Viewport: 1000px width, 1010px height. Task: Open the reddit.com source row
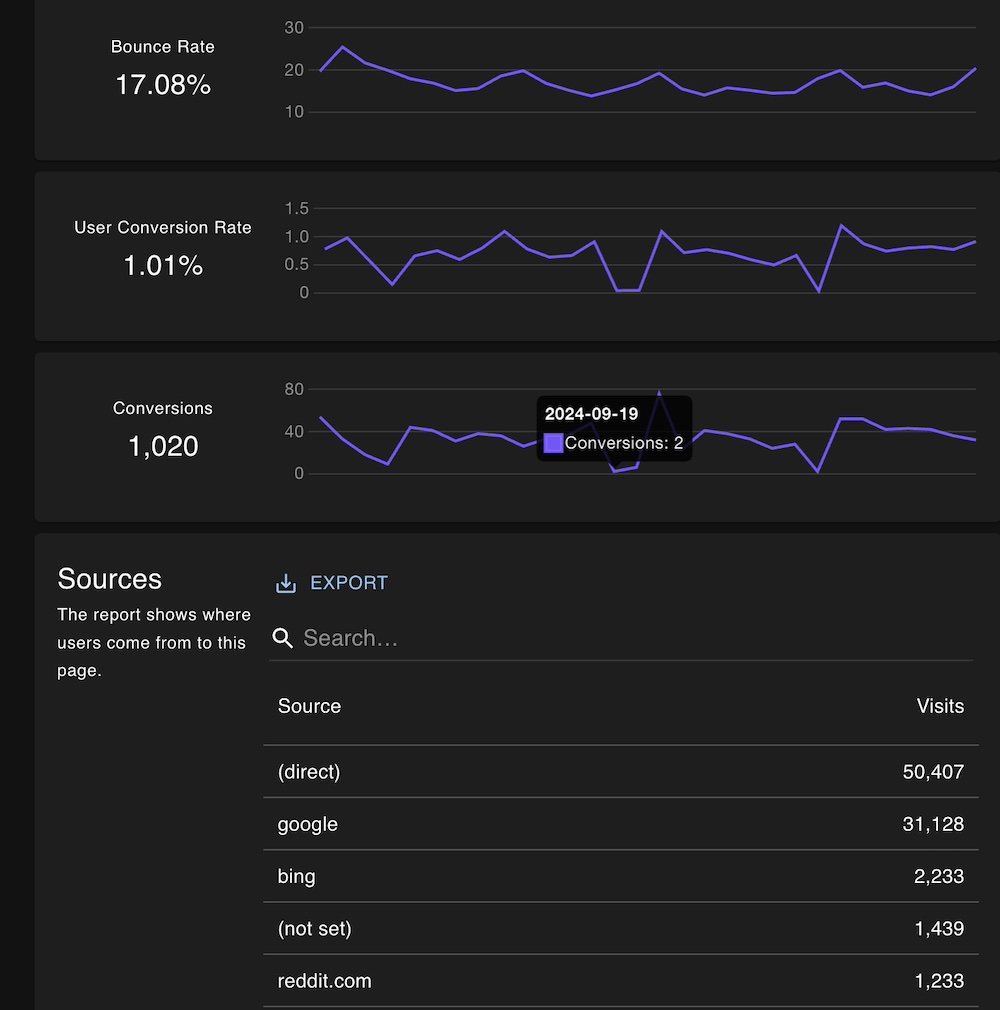[x=324, y=981]
